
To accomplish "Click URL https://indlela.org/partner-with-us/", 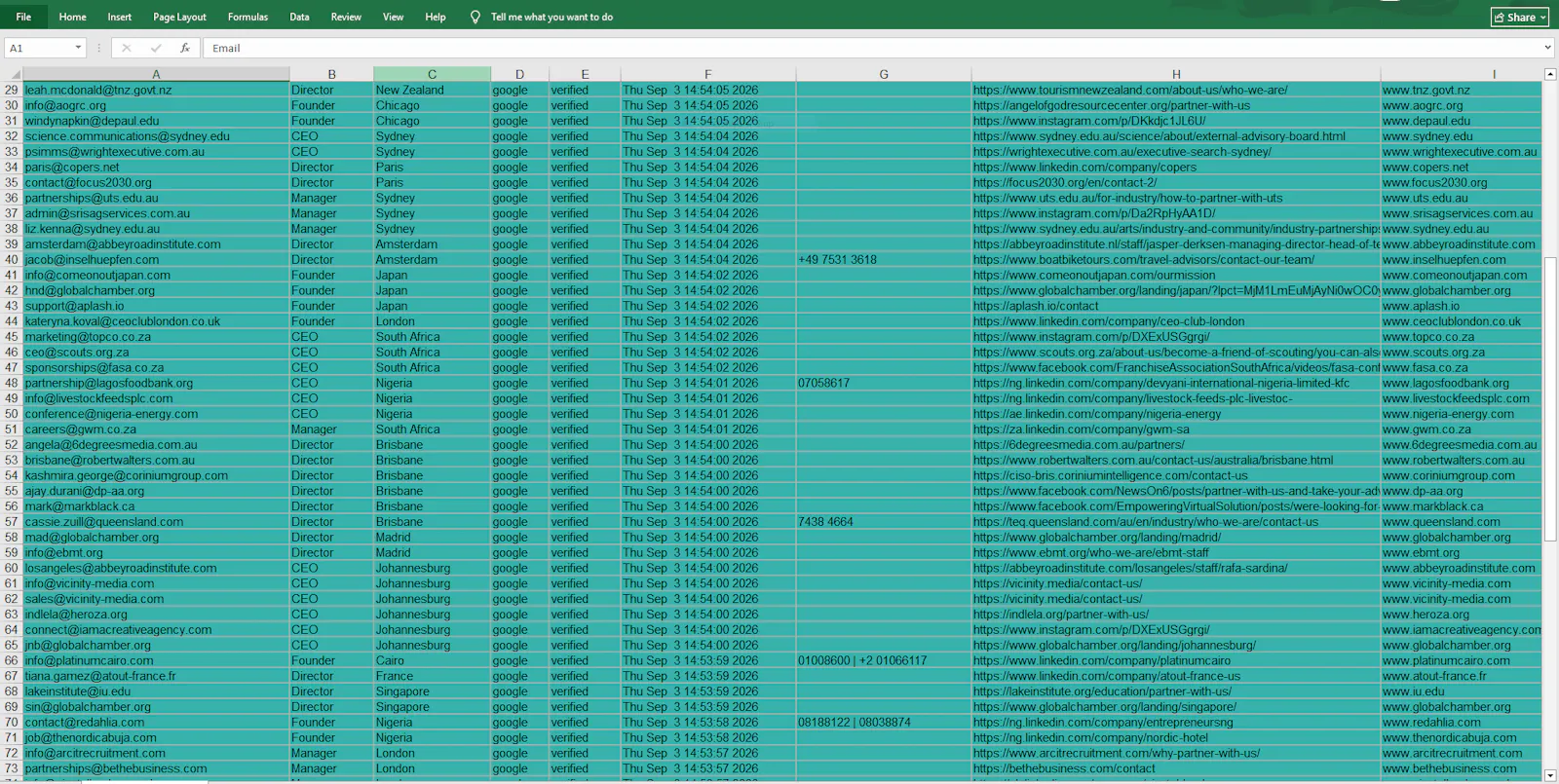I will pyautogui.click(x=1061, y=614).
